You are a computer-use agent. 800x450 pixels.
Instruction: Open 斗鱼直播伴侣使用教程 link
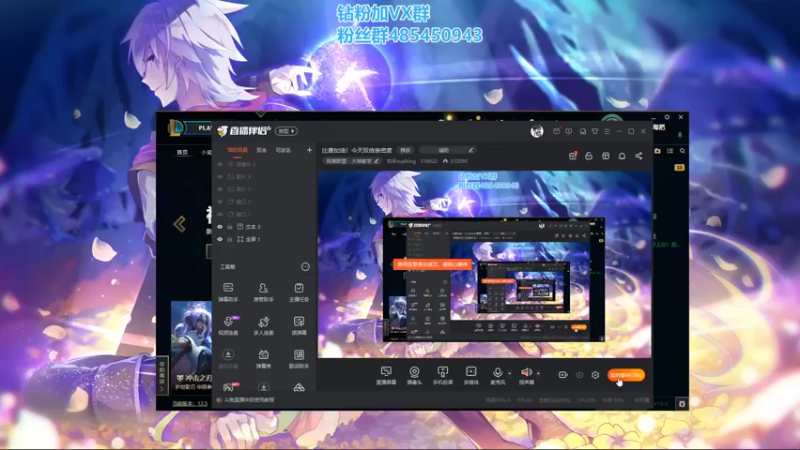pyautogui.click(x=249, y=400)
